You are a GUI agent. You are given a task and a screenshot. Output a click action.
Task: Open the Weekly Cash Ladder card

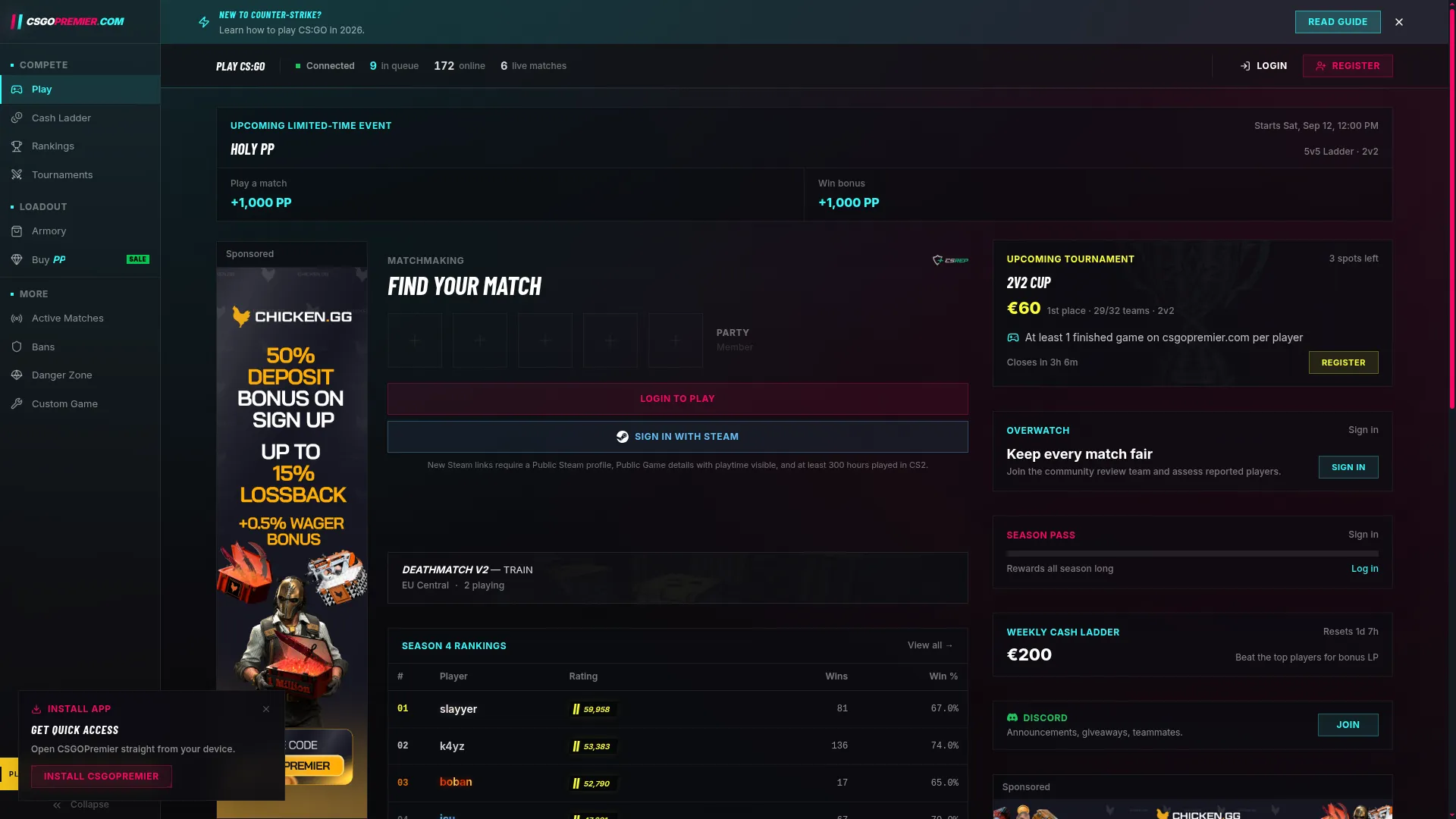point(1192,645)
